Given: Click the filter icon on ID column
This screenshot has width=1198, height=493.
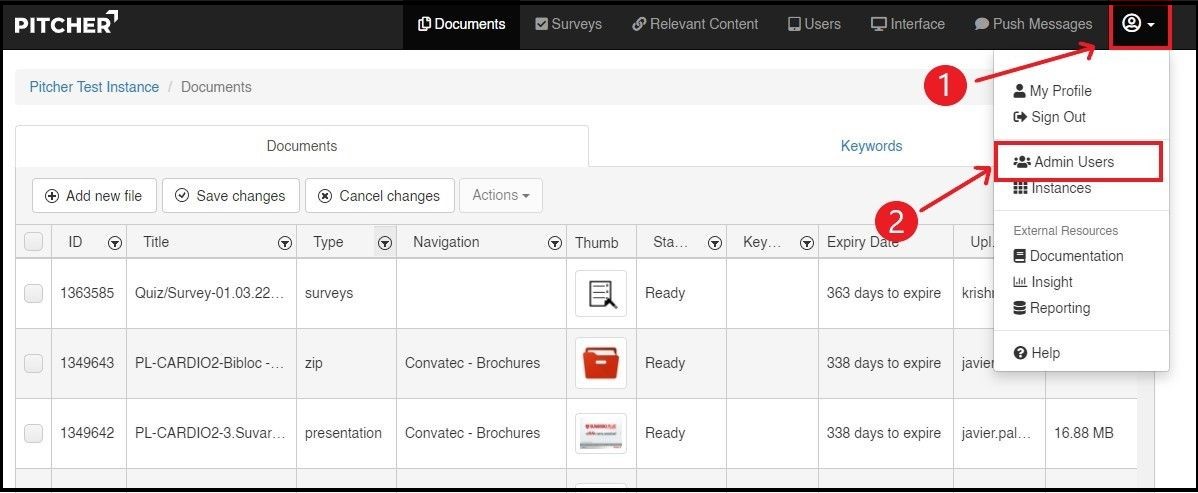Looking at the screenshot, I should 115,243.
